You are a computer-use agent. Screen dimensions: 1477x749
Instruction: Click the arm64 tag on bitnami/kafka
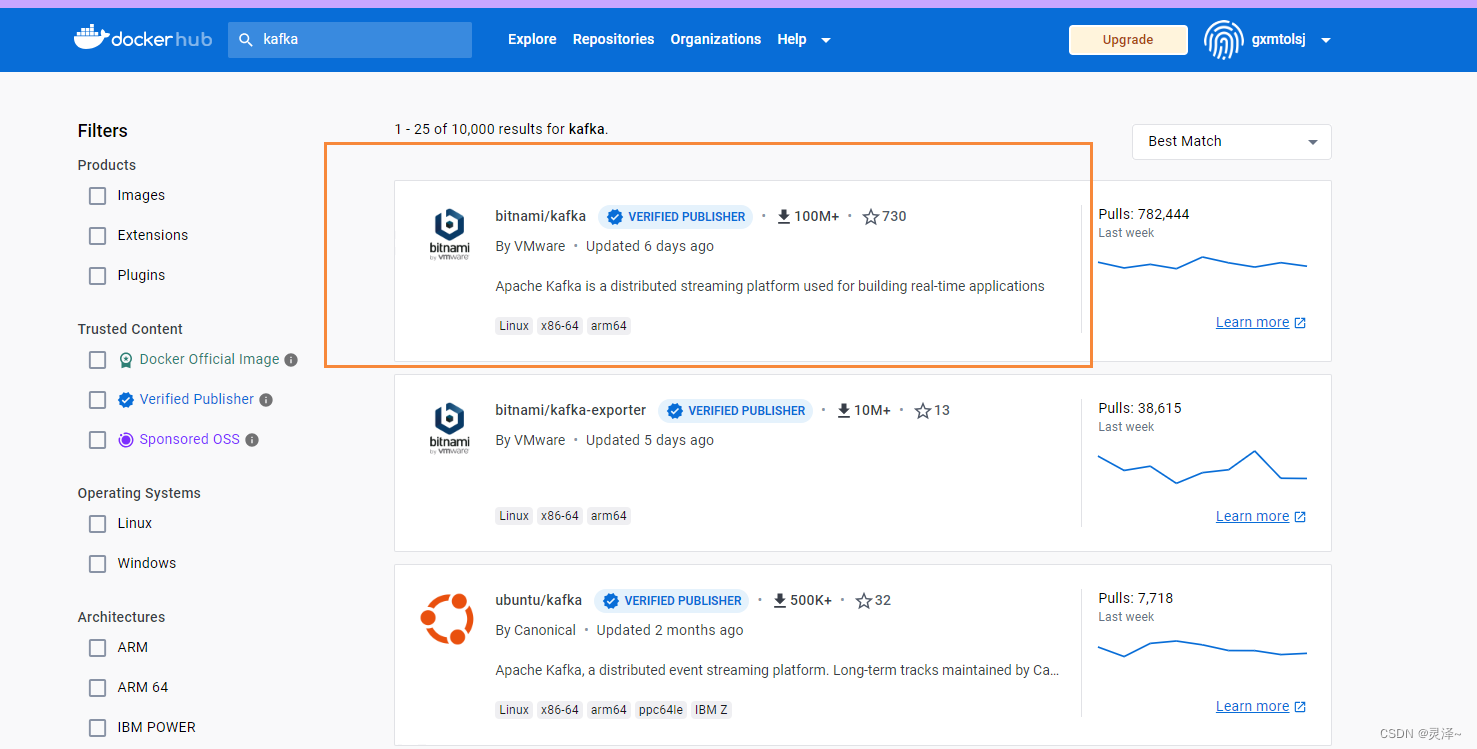click(x=609, y=327)
